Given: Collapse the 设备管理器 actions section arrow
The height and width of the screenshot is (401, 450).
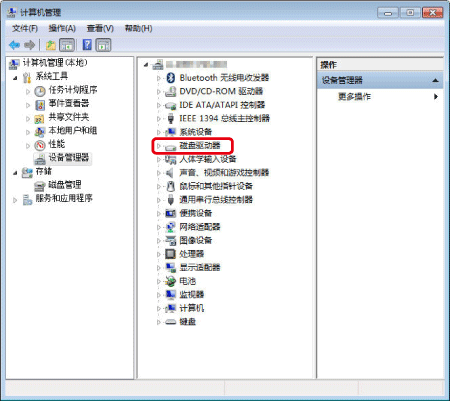Looking at the screenshot, I should (435, 80).
